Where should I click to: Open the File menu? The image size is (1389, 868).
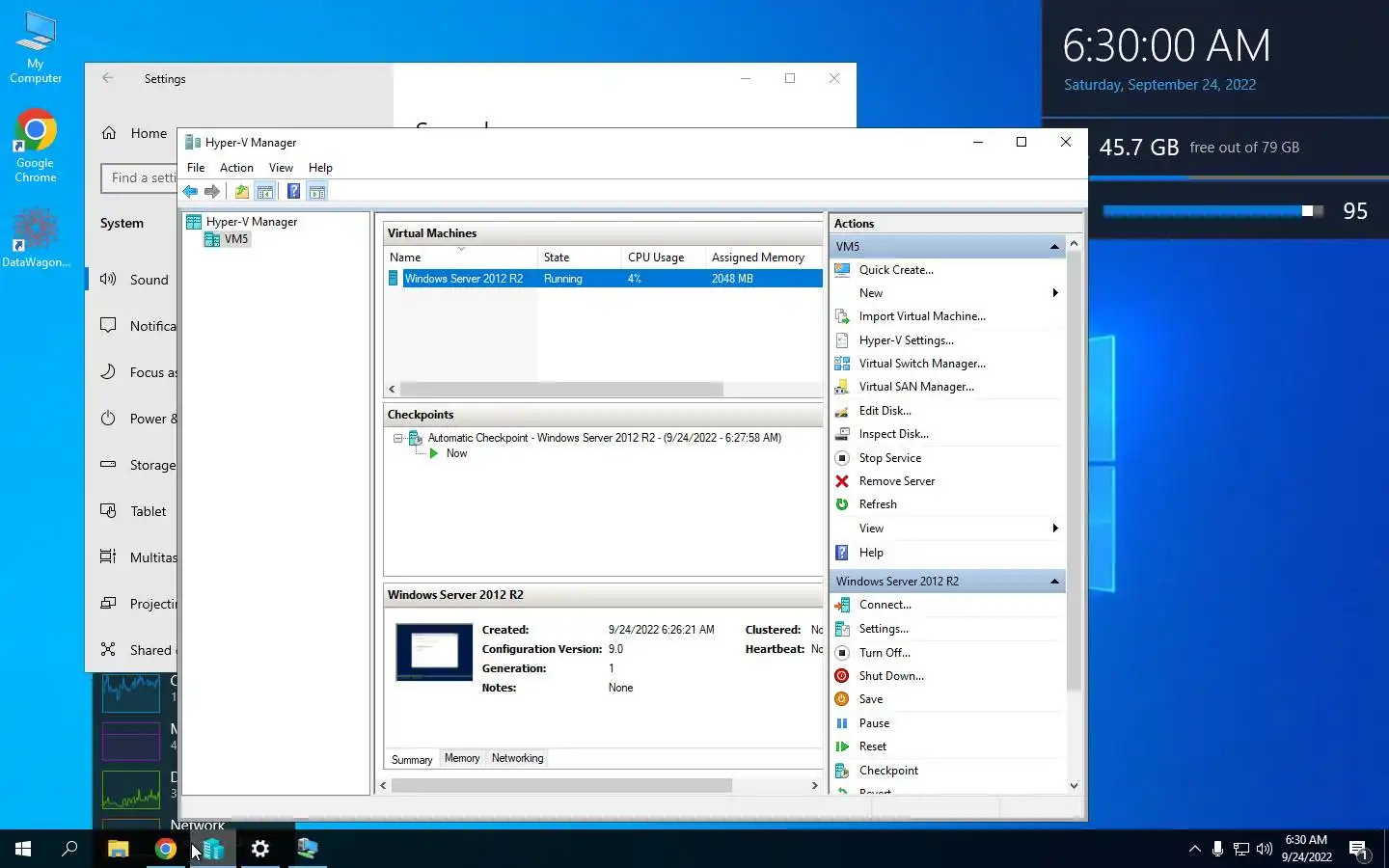coord(196,168)
